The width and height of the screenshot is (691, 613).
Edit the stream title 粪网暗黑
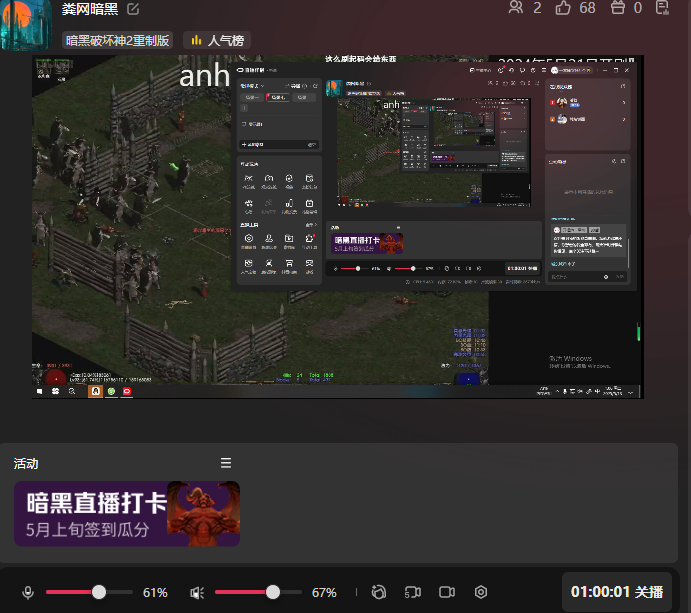pos(133,9)
